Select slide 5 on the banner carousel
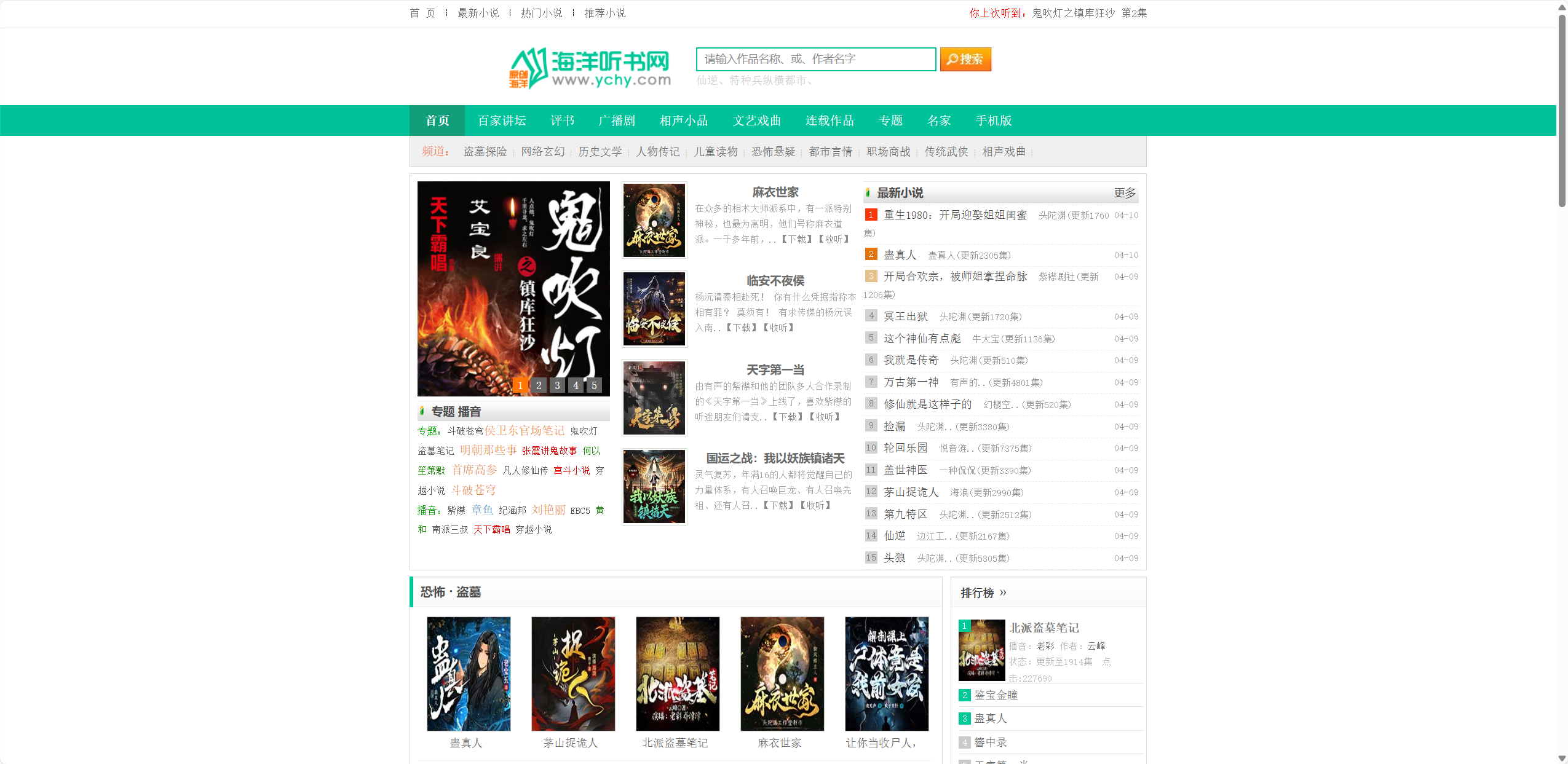Screen dimensions: 1568x764 593,385
